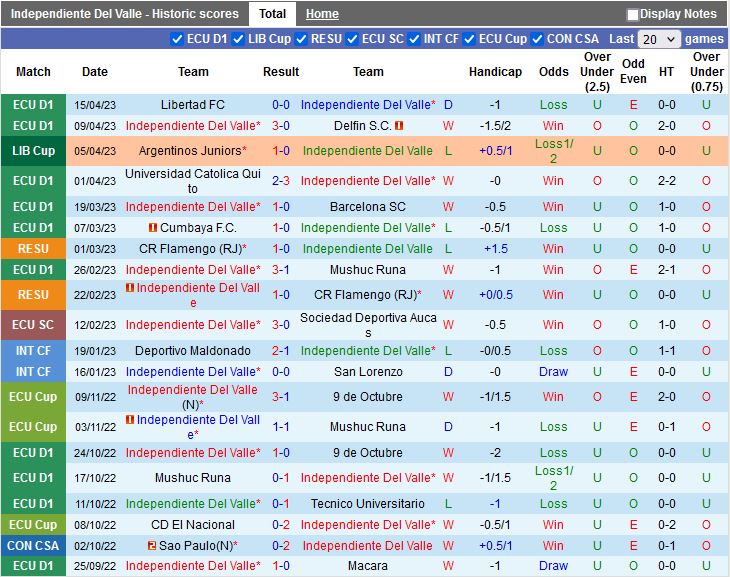Click the -2 handicap on 24/10/22 row
Screen dimensions: 730x577
point(495,453)
